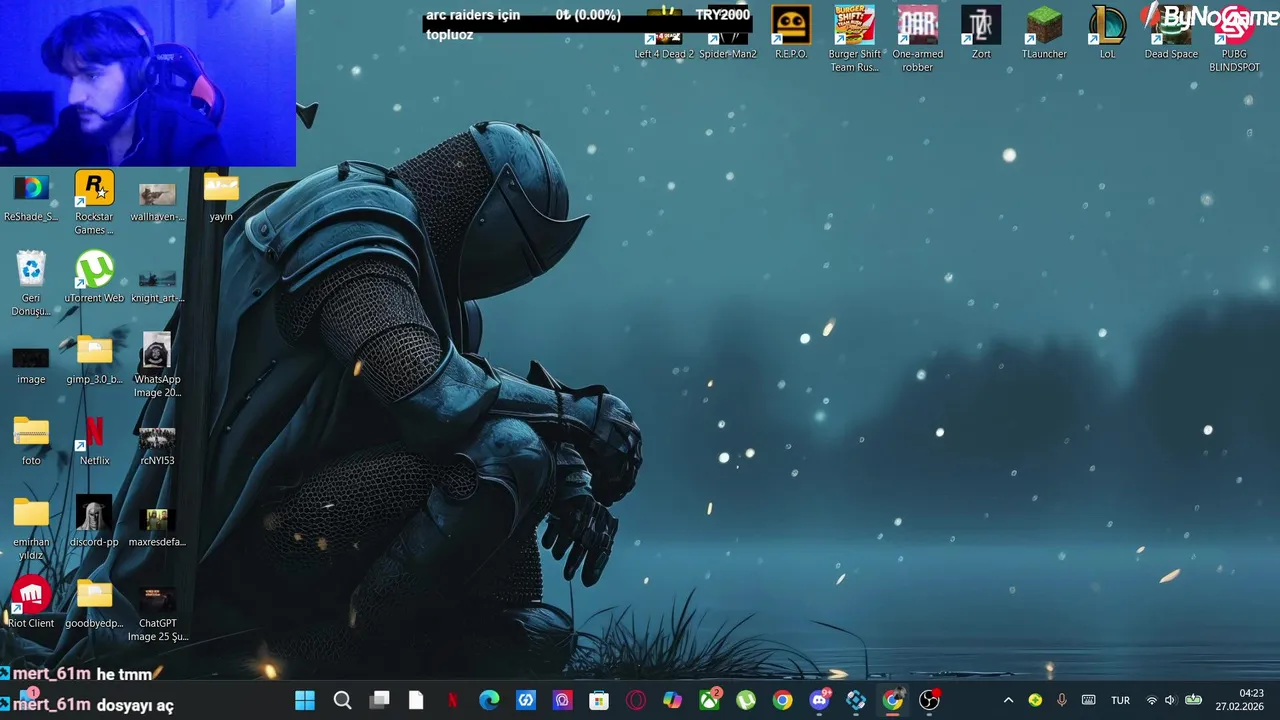The image size is (1280, 720).
Task: Open the Netflix app in the taskbar
Action: [x=452, y=700]
